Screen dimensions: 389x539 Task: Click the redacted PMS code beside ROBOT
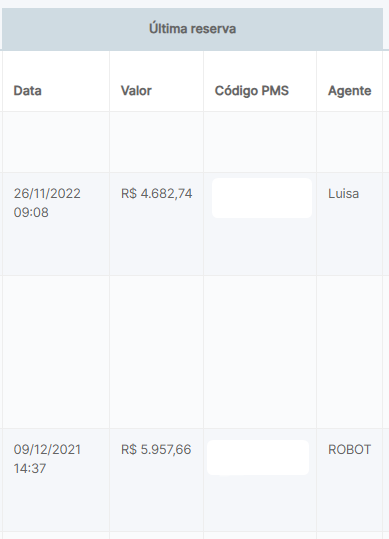pos(258,458)
